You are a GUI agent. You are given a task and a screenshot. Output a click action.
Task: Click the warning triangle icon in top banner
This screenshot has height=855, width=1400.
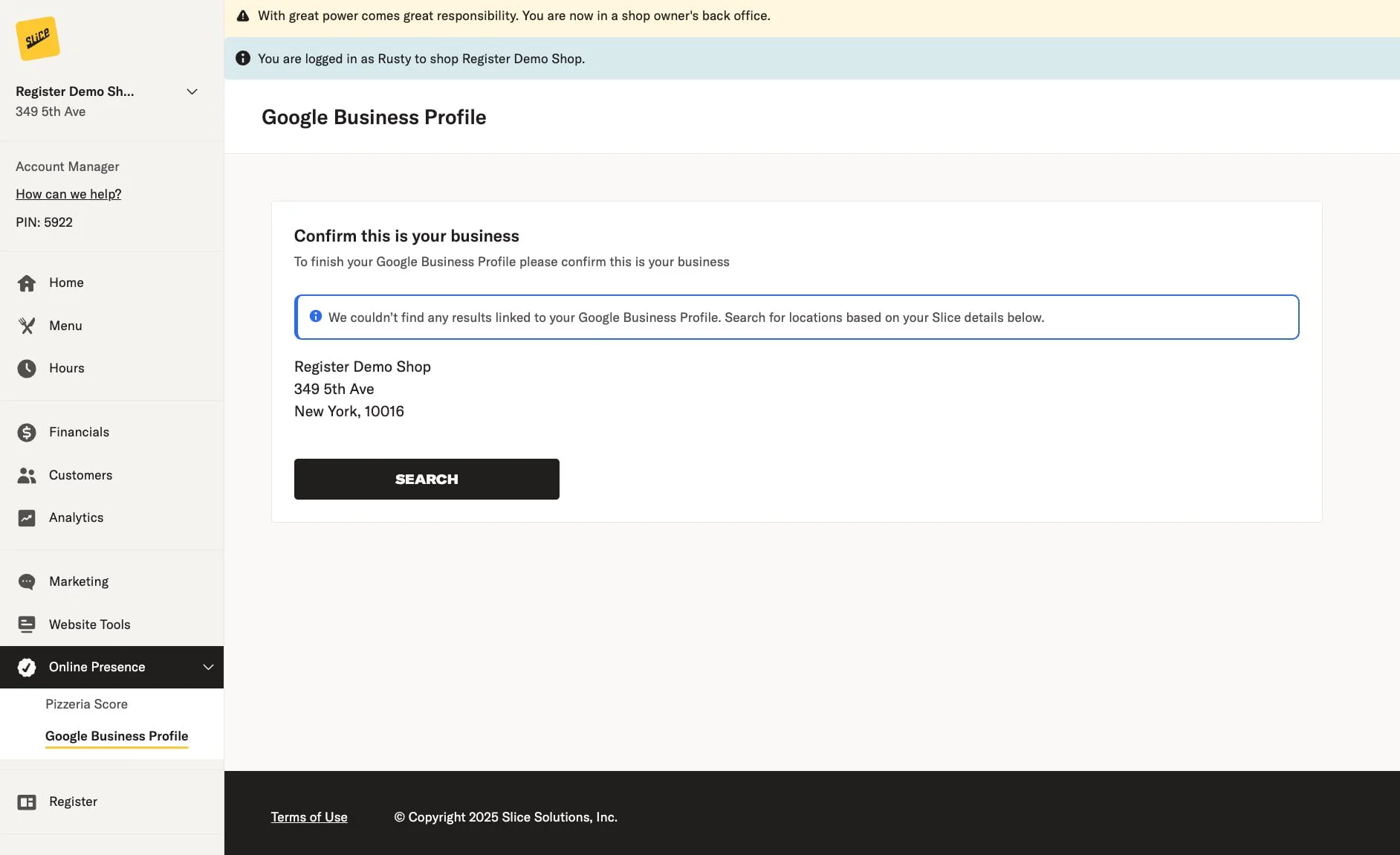(x=243, y=16)
